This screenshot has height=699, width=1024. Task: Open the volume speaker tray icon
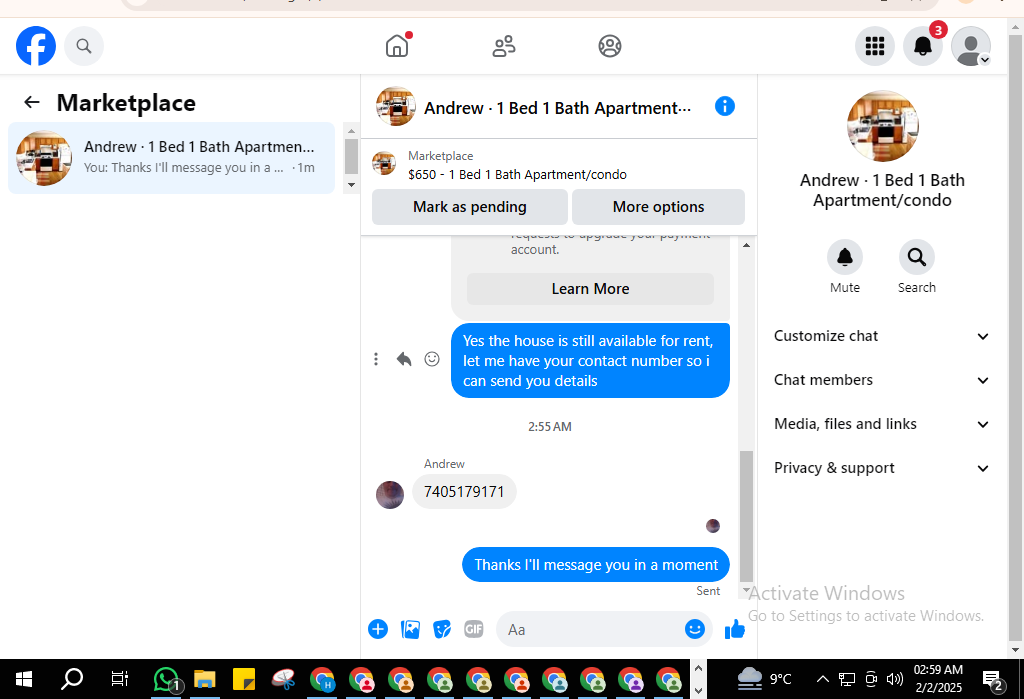tap(895, 679)
